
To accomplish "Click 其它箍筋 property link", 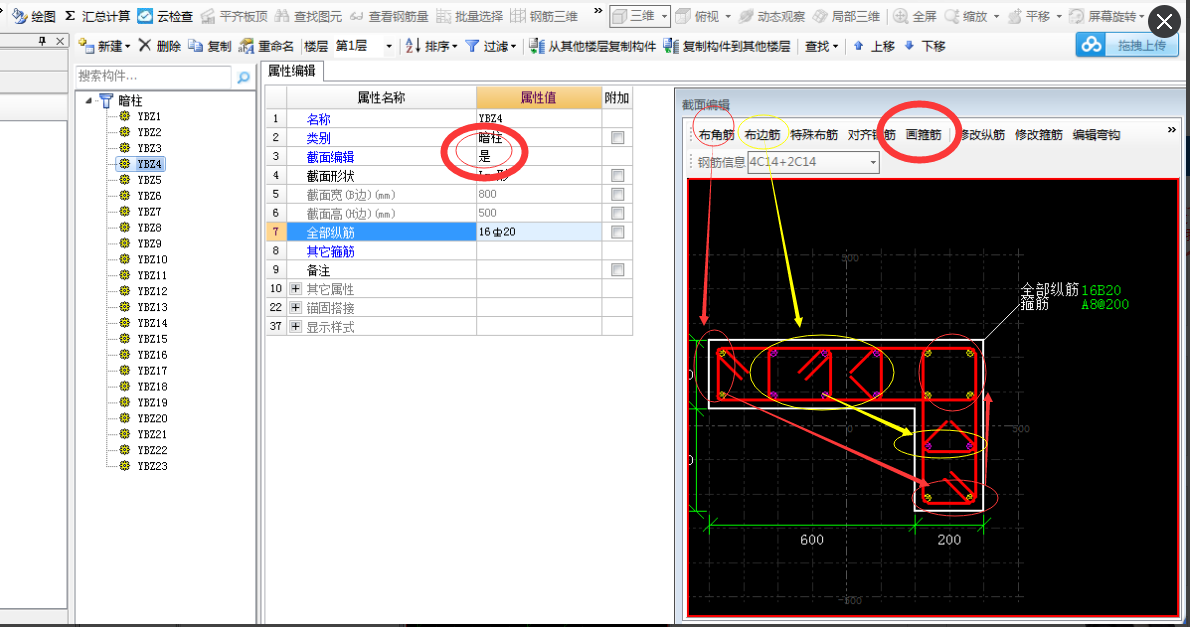I will [330, 251].
